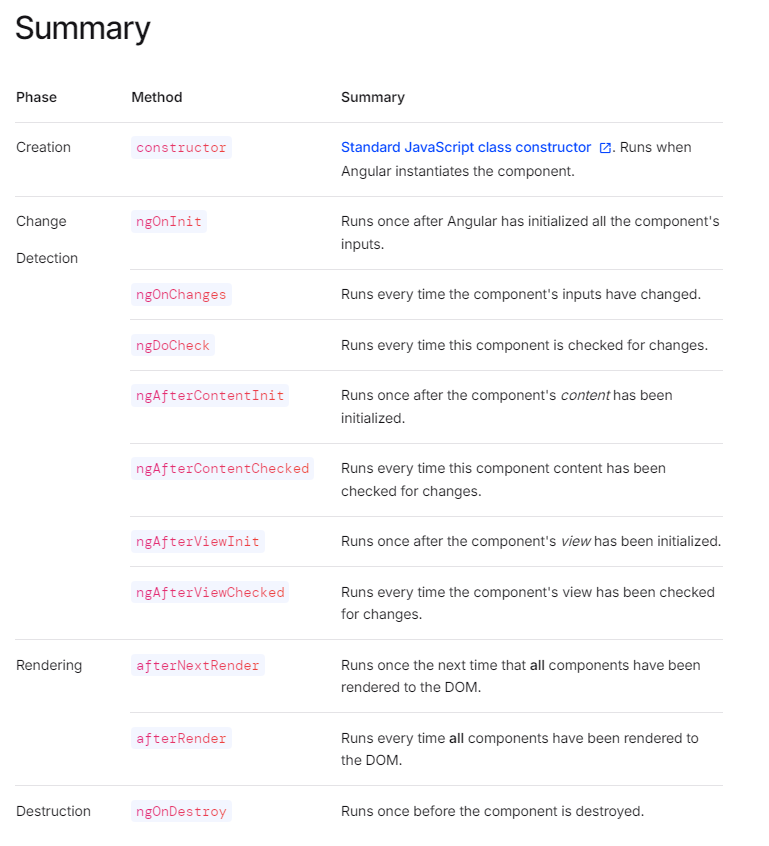The width and height of the screenshot is (769, 846).
Task: Click the ngAfterViewInit method label
Action: (x=198, y=541)
